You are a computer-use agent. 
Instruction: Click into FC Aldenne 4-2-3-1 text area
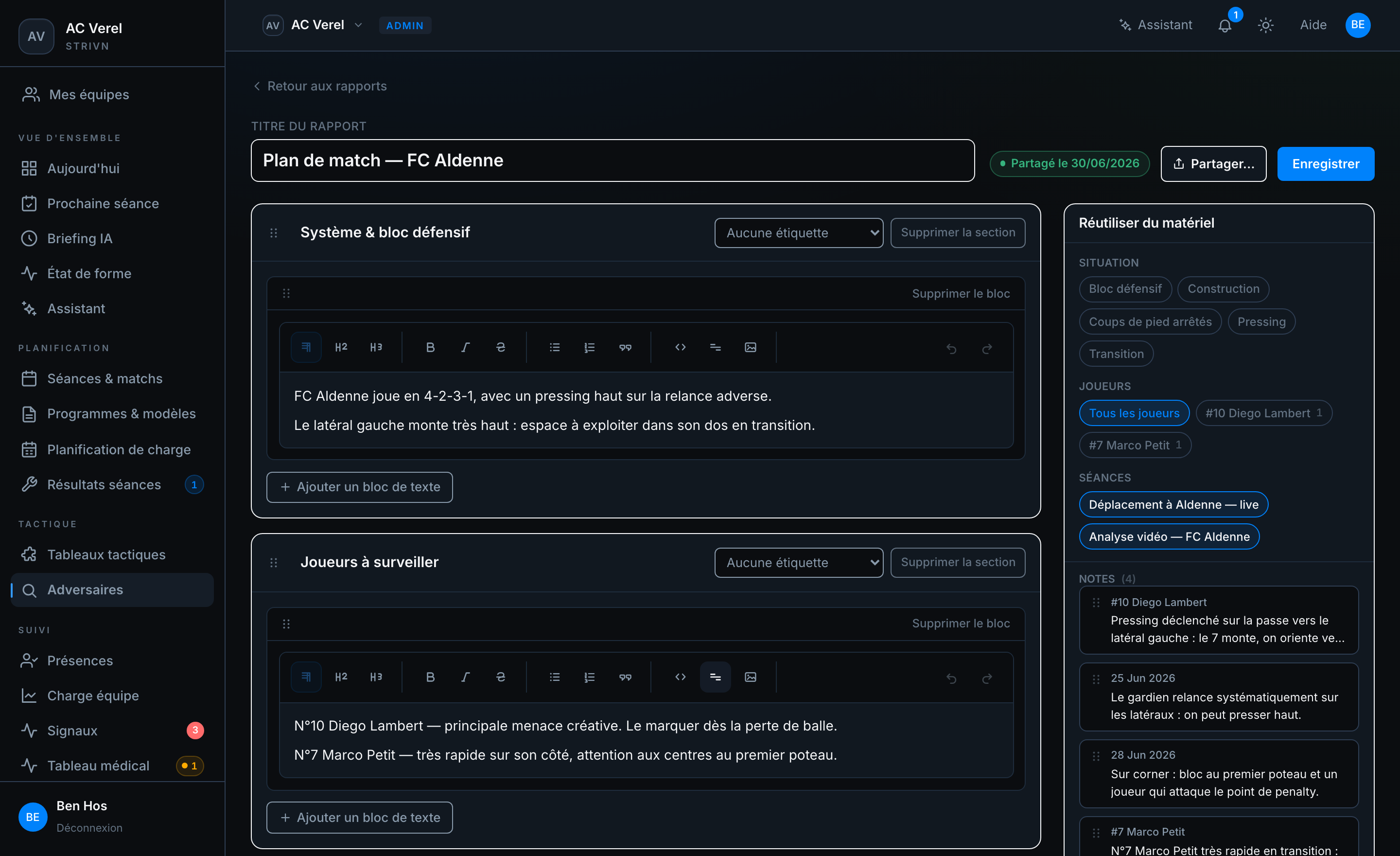coord(646,410)
